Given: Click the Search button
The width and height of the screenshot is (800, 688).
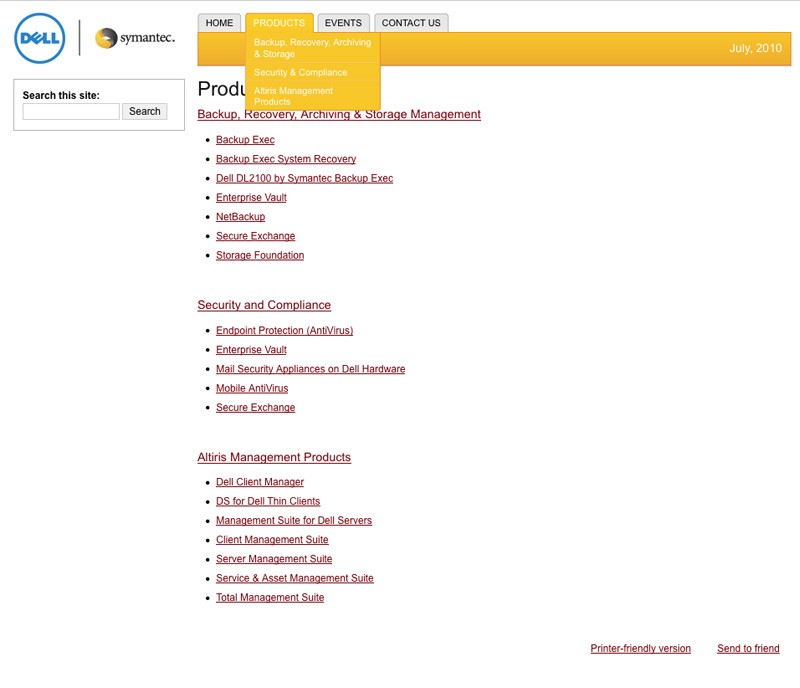Looking at the screenshot, I should coord(144,111).
